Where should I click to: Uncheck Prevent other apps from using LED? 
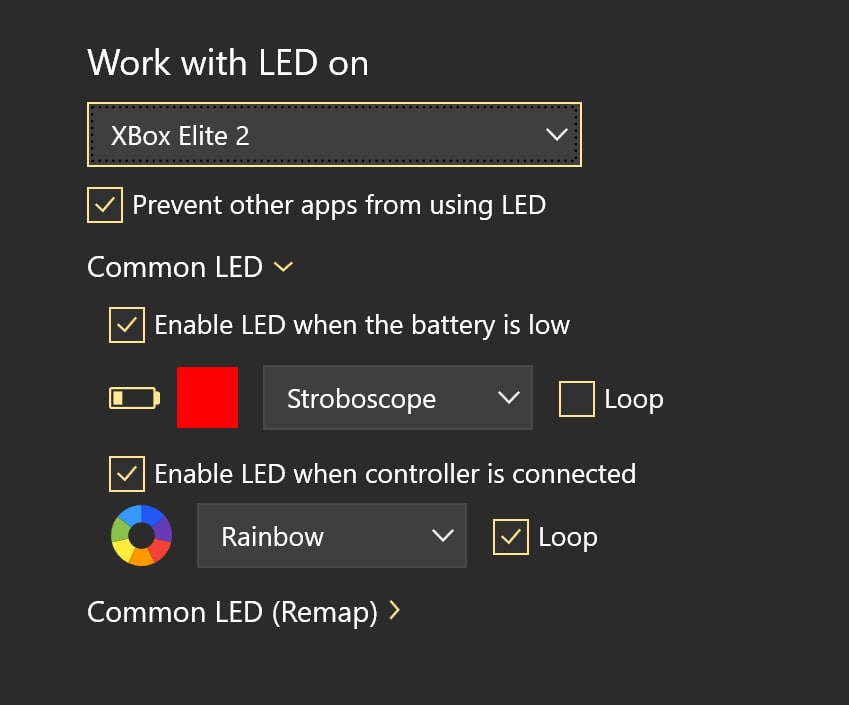(x=105, y=205)
